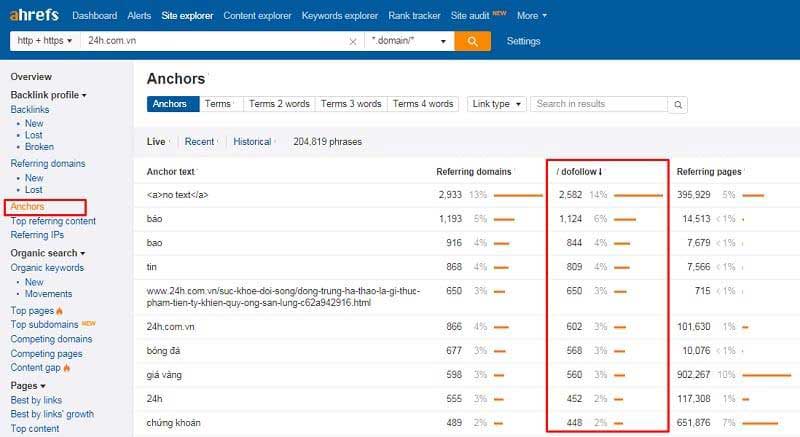Screen dimensions: 800x437
Task: Open the Link type filter dropdown
Action: coord(496,104)
